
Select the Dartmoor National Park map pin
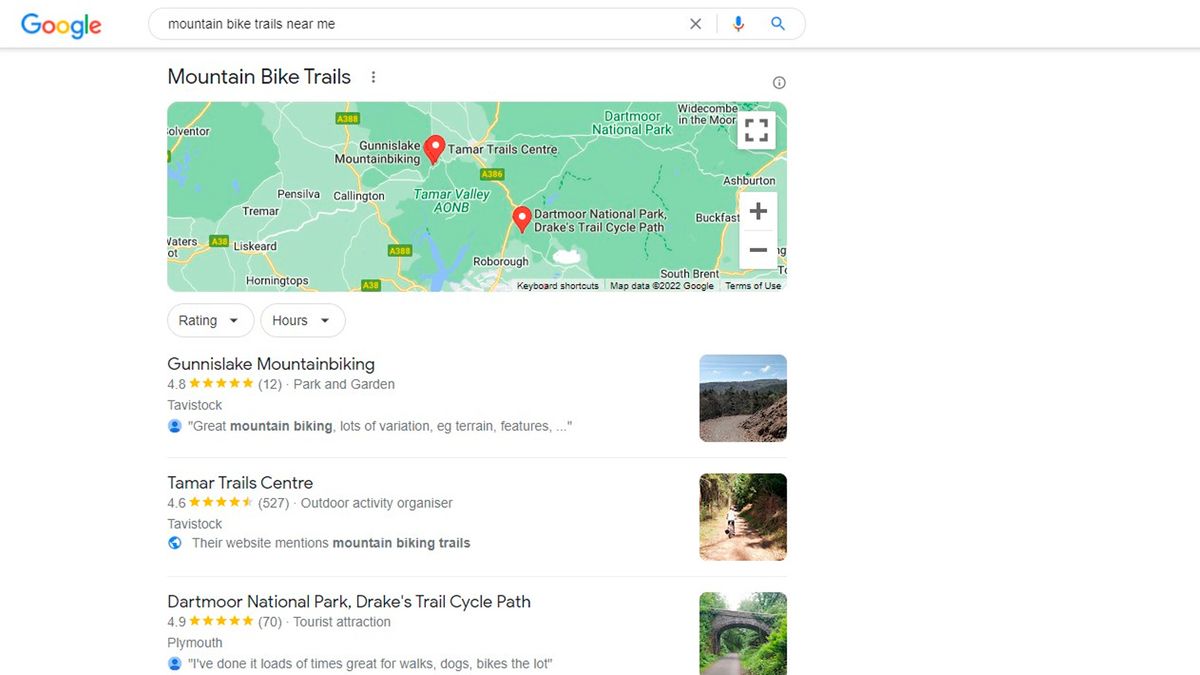point(521,218)
